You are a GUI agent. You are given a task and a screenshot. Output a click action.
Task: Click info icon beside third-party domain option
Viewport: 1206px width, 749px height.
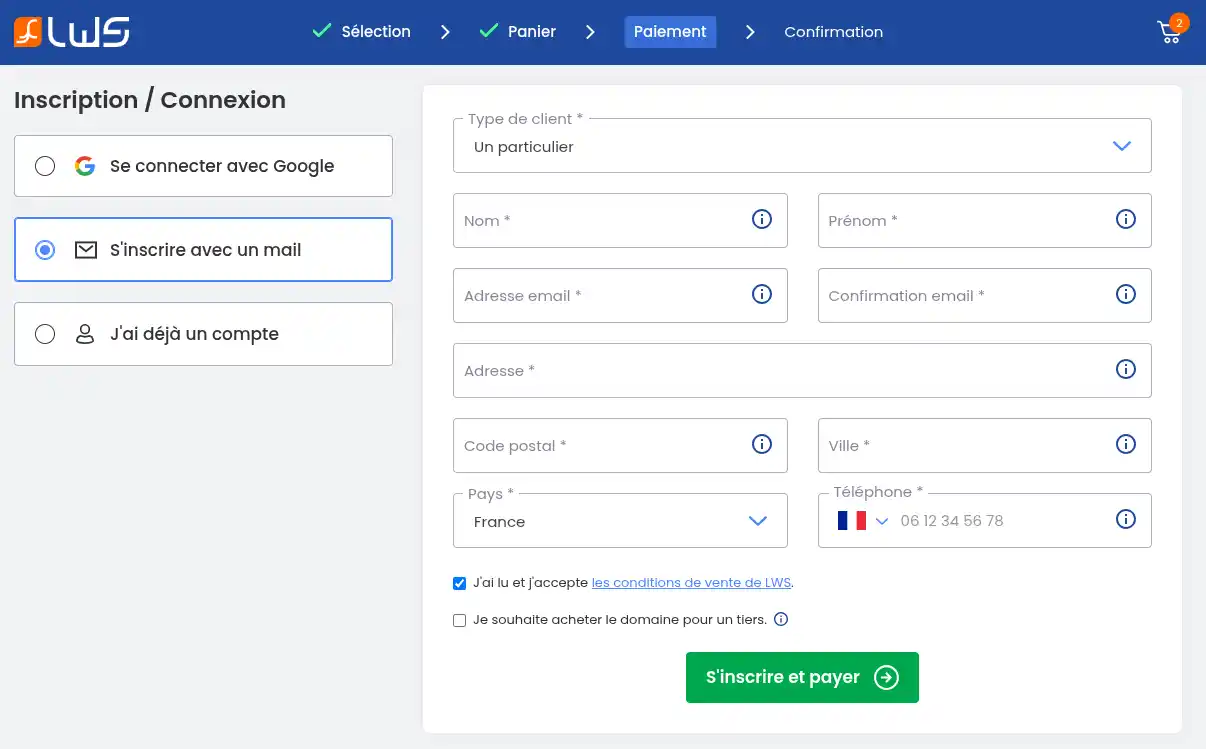pyautogui.click(x=782, y=619)
